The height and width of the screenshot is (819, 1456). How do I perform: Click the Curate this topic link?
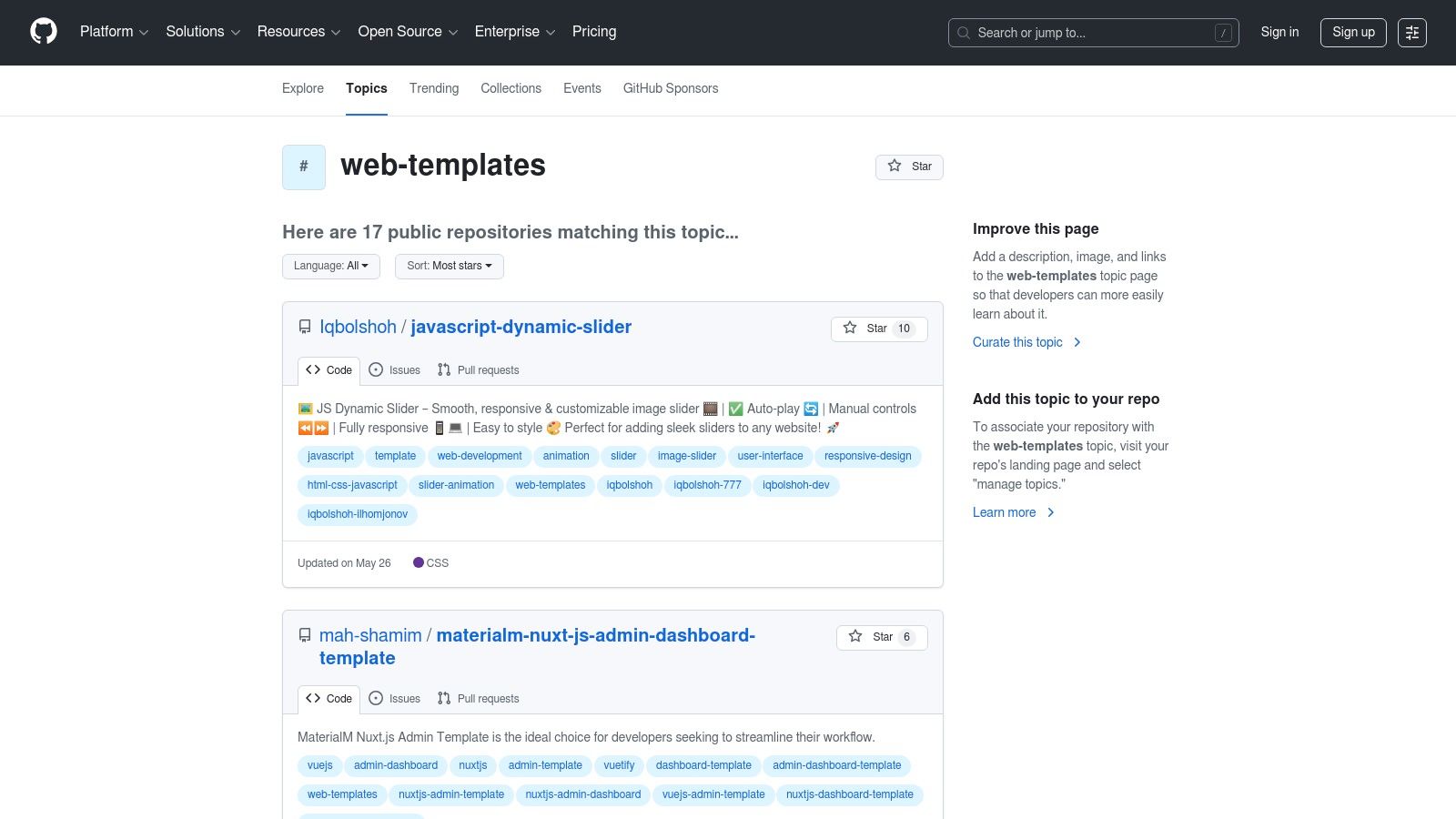pyautogui.click(x=1017, y=342)
